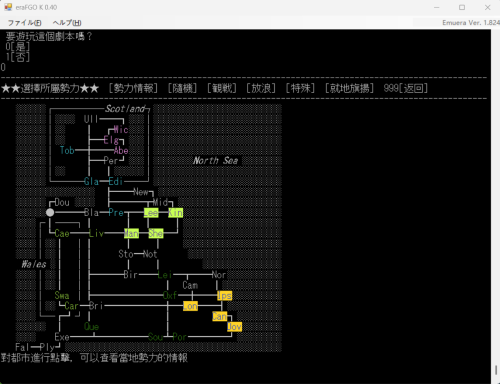The image size is (500, 384).
Task: Select the orange Lon city
Action: tap(190, 306)
